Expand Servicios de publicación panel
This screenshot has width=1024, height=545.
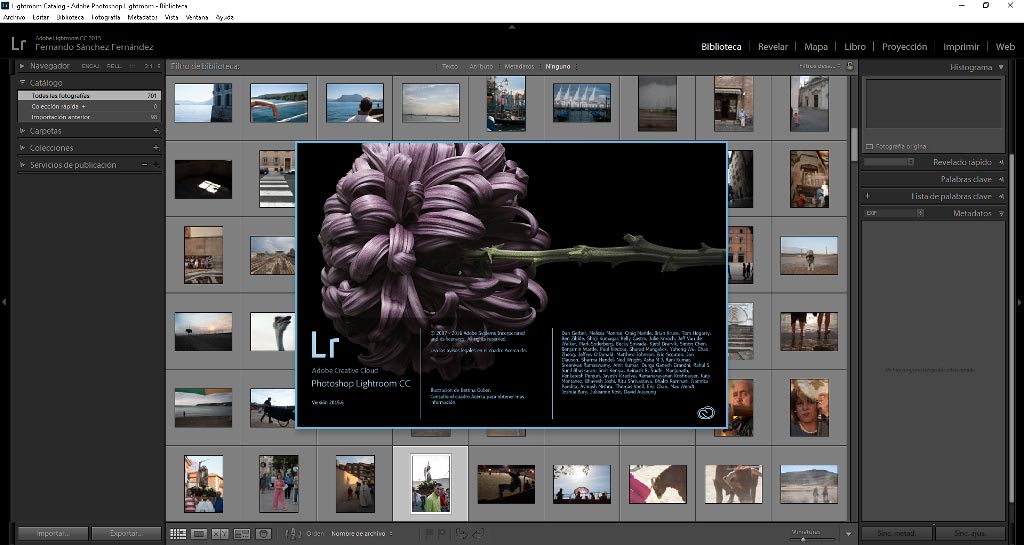pos(22,165)
